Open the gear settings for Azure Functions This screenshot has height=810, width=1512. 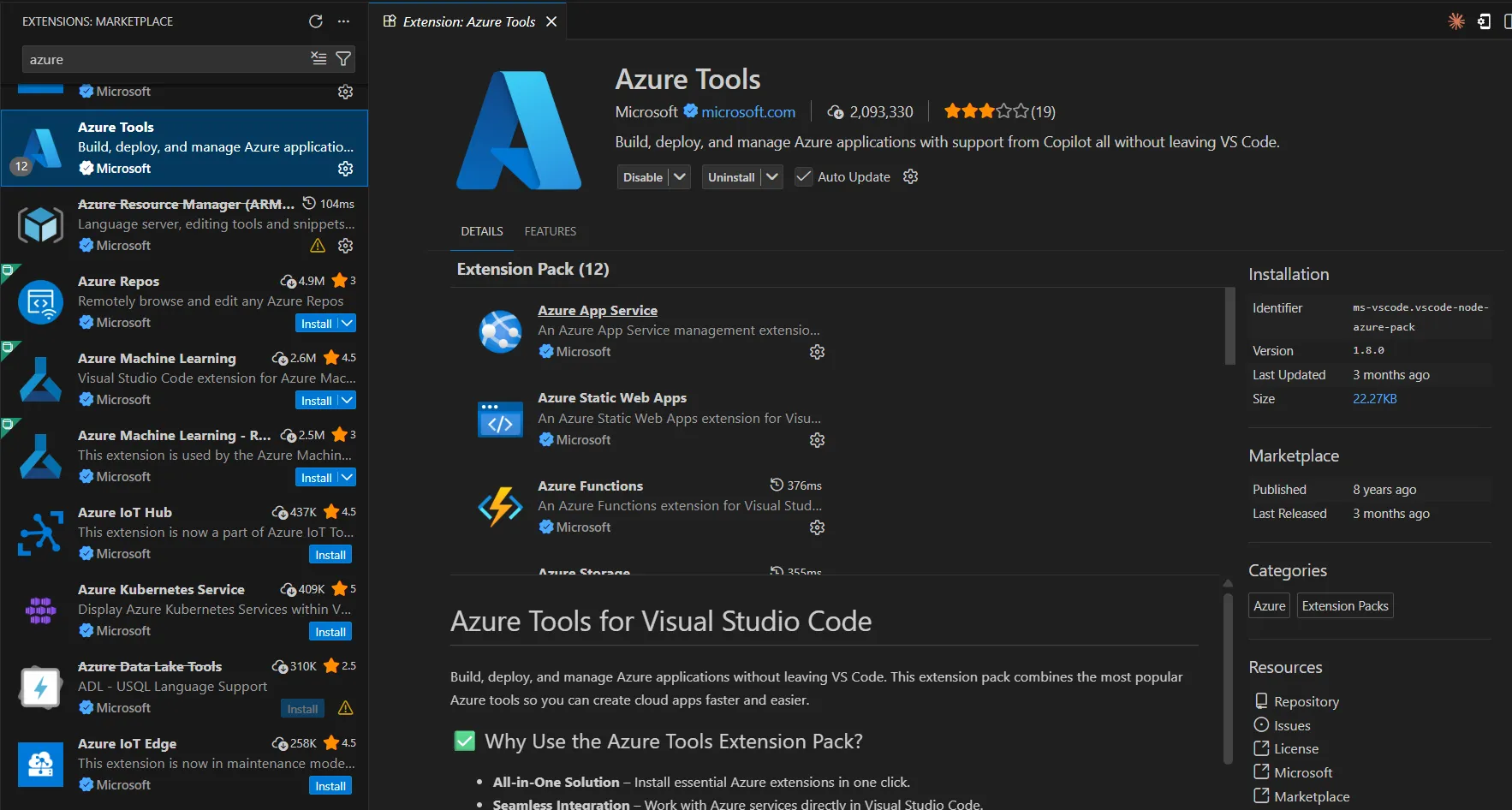pos(817,527)
